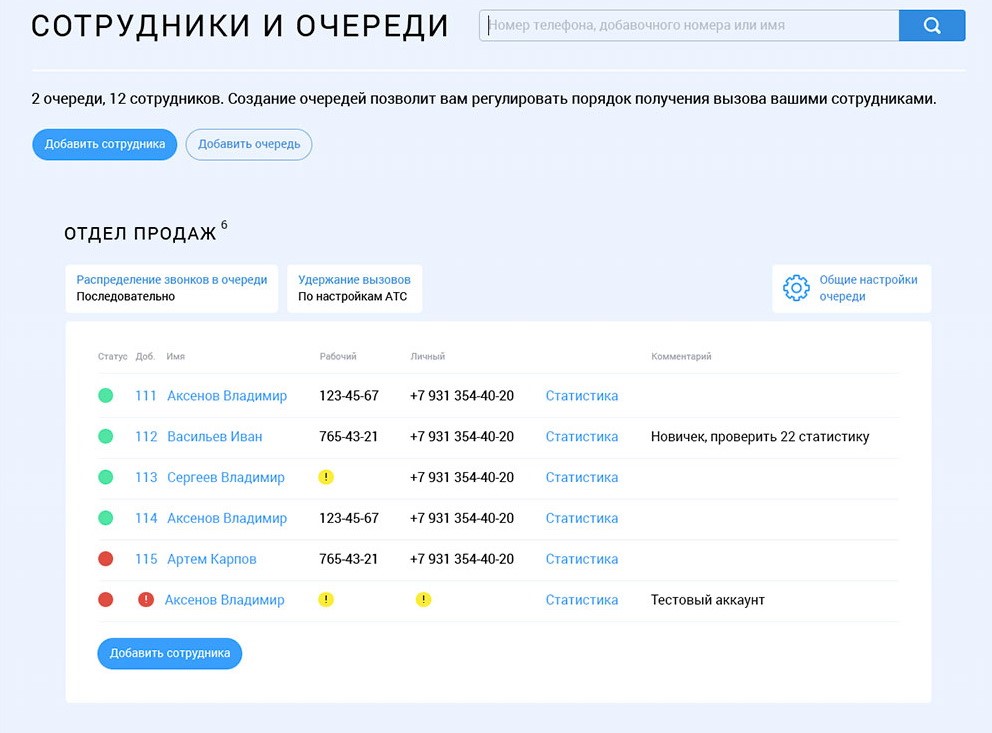Click the blue search magnifier button

(932, 25)
